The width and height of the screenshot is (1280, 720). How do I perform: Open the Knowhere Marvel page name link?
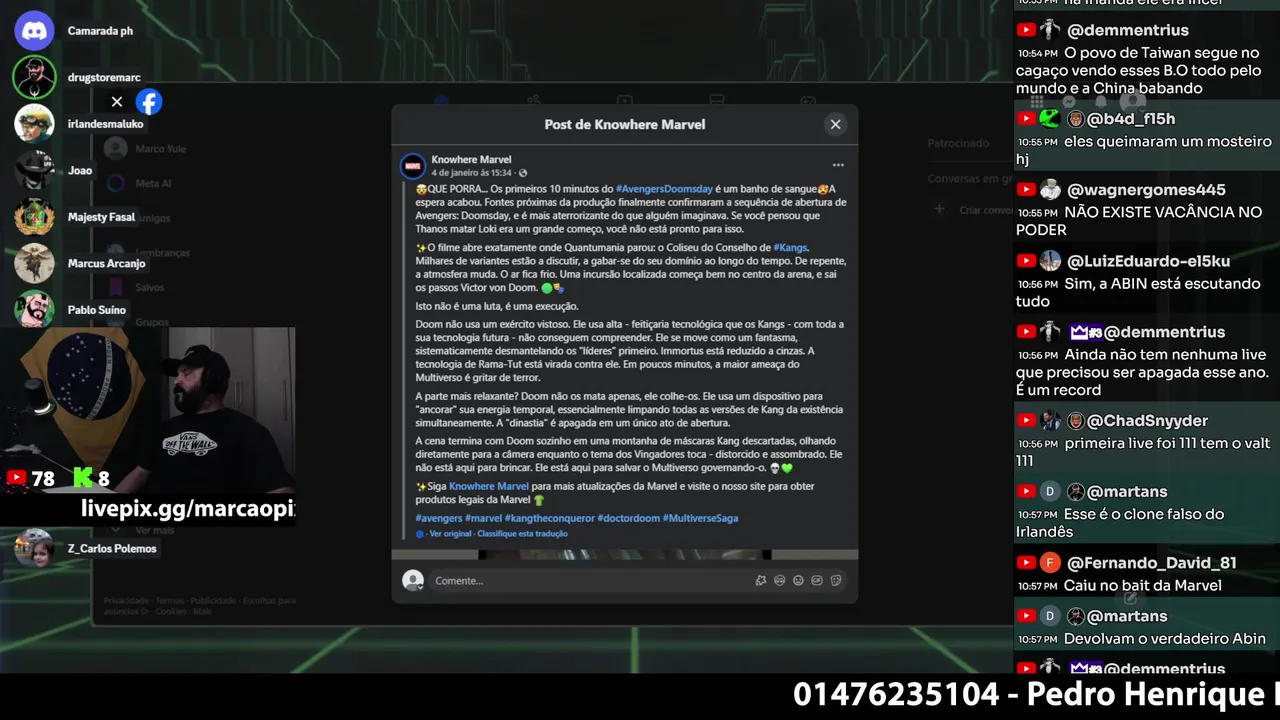[x=471, y=159]
